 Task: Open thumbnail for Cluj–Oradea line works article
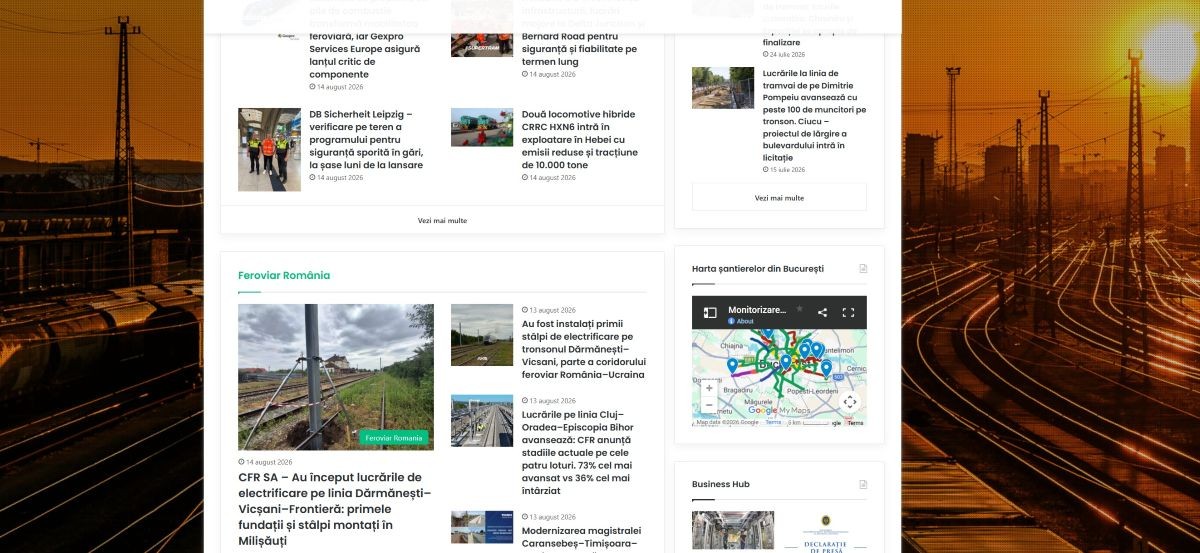pos(482,420)
